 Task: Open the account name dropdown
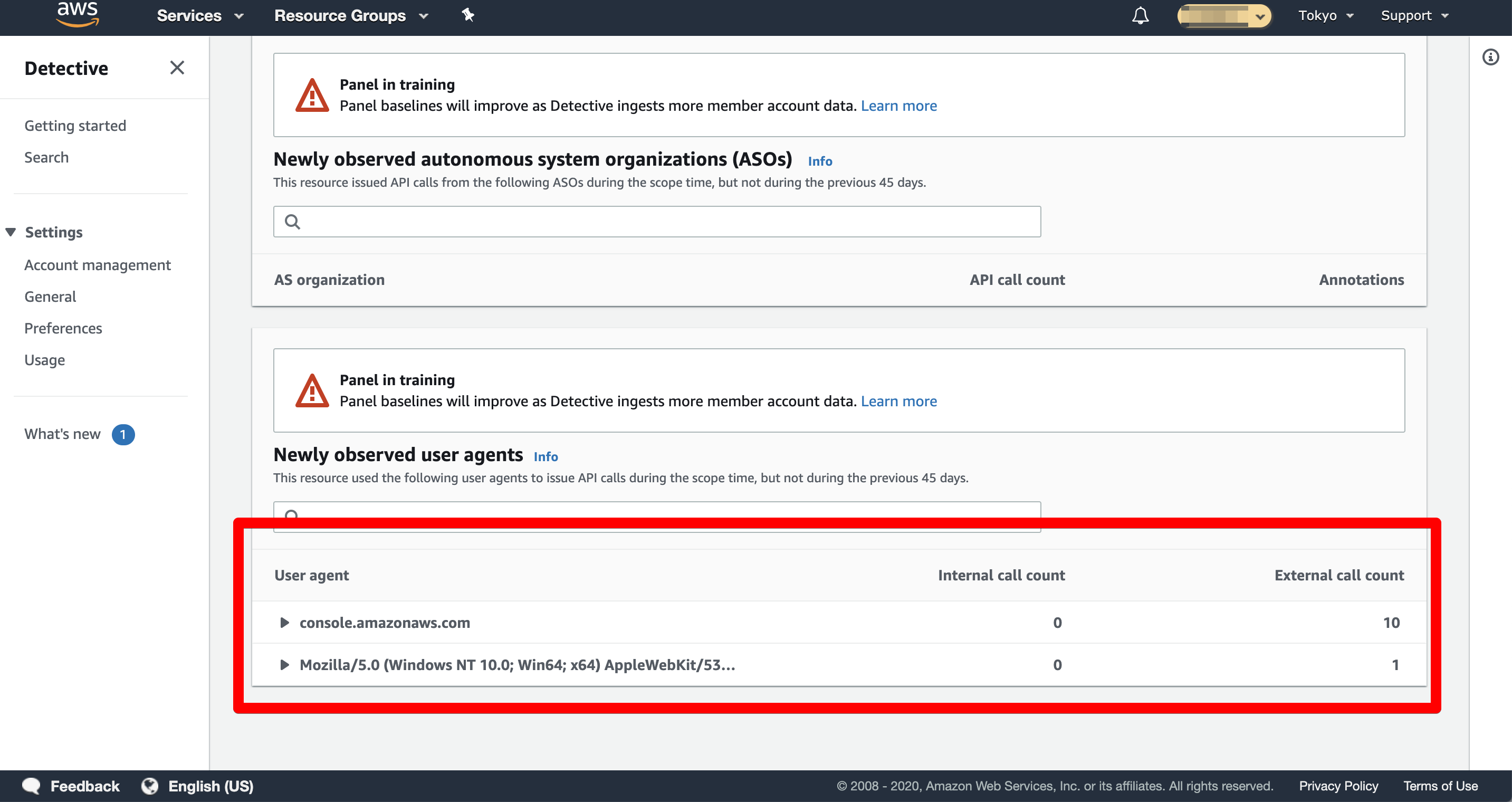tap(1224, 16)
